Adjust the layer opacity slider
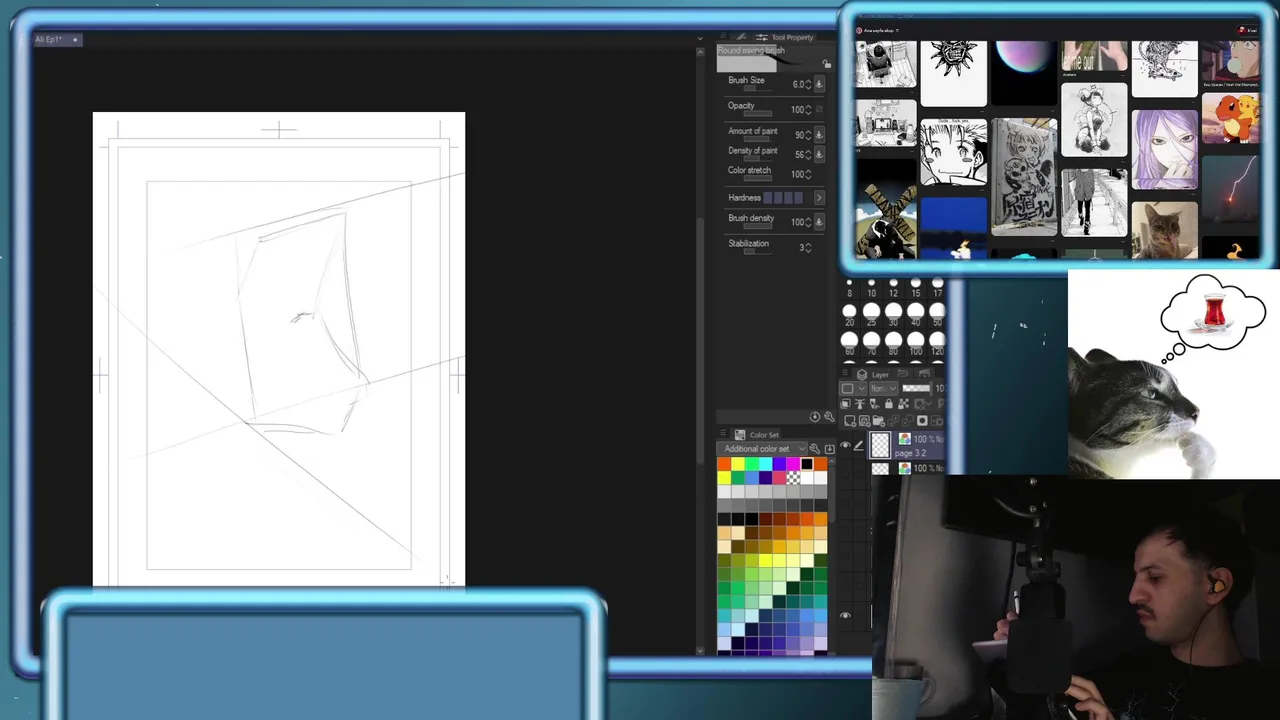This screenshot has width=1280, height=720. pos(916,388)
